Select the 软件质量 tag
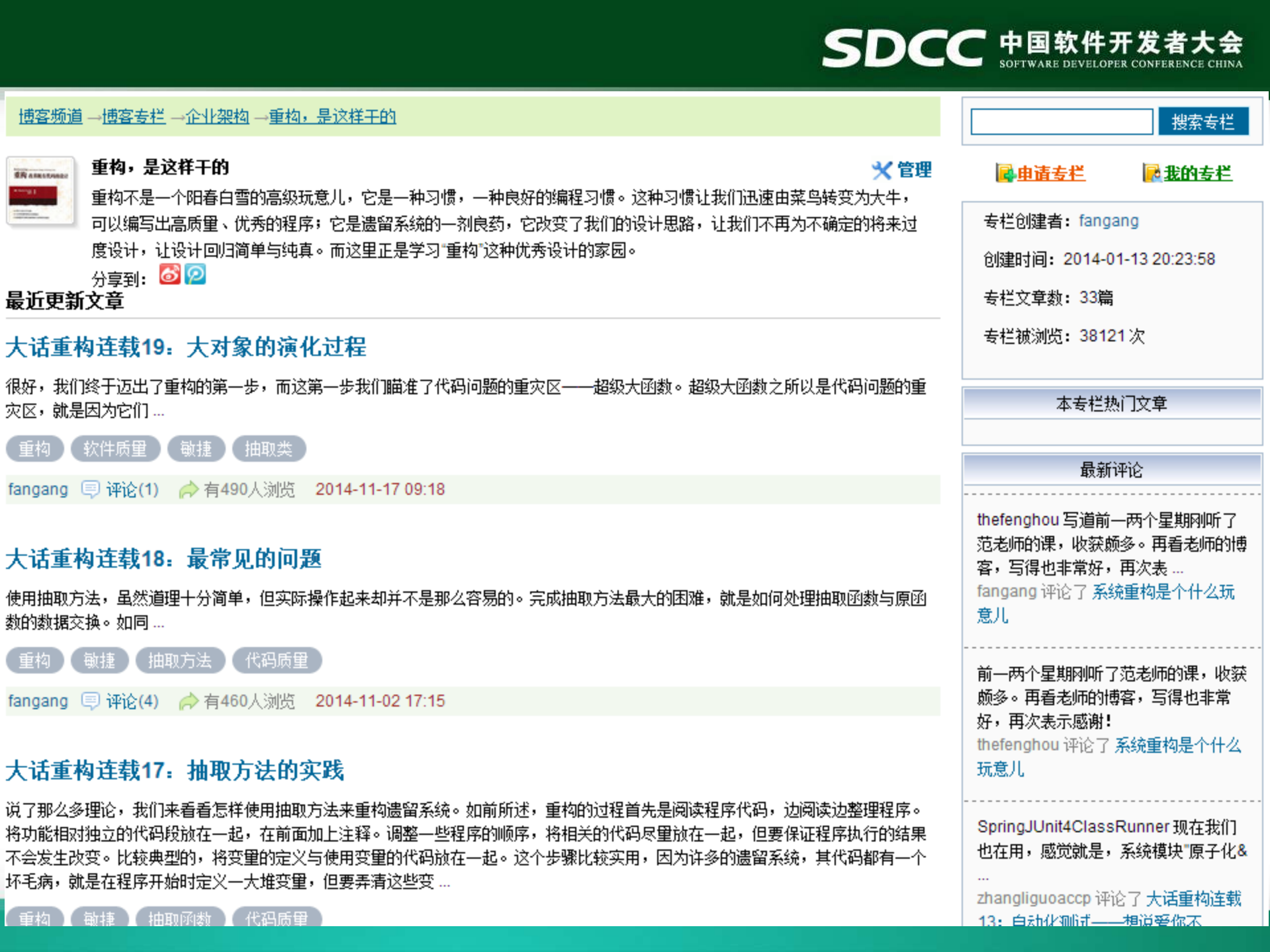The height and width of the screenshot is (952, 1270). tap(115, 449)
